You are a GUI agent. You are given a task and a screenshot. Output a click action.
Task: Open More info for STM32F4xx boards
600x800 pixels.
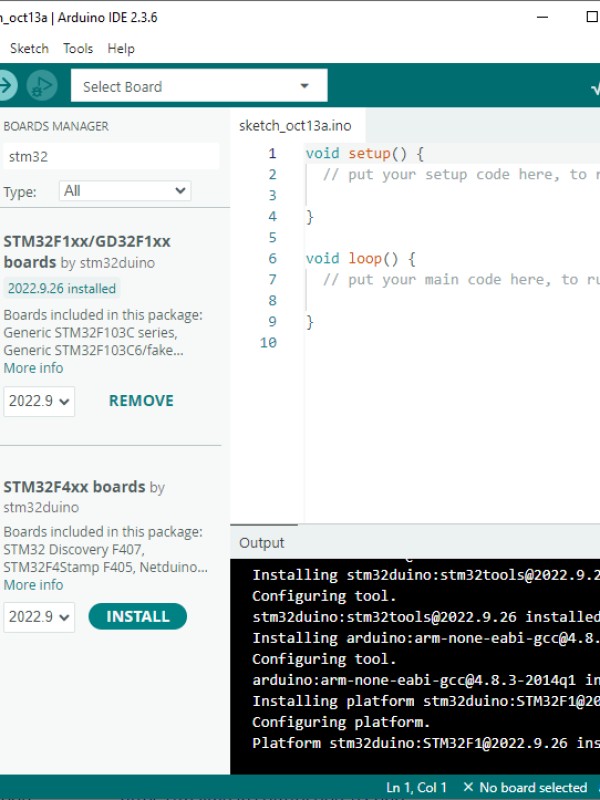coord(33,585)
